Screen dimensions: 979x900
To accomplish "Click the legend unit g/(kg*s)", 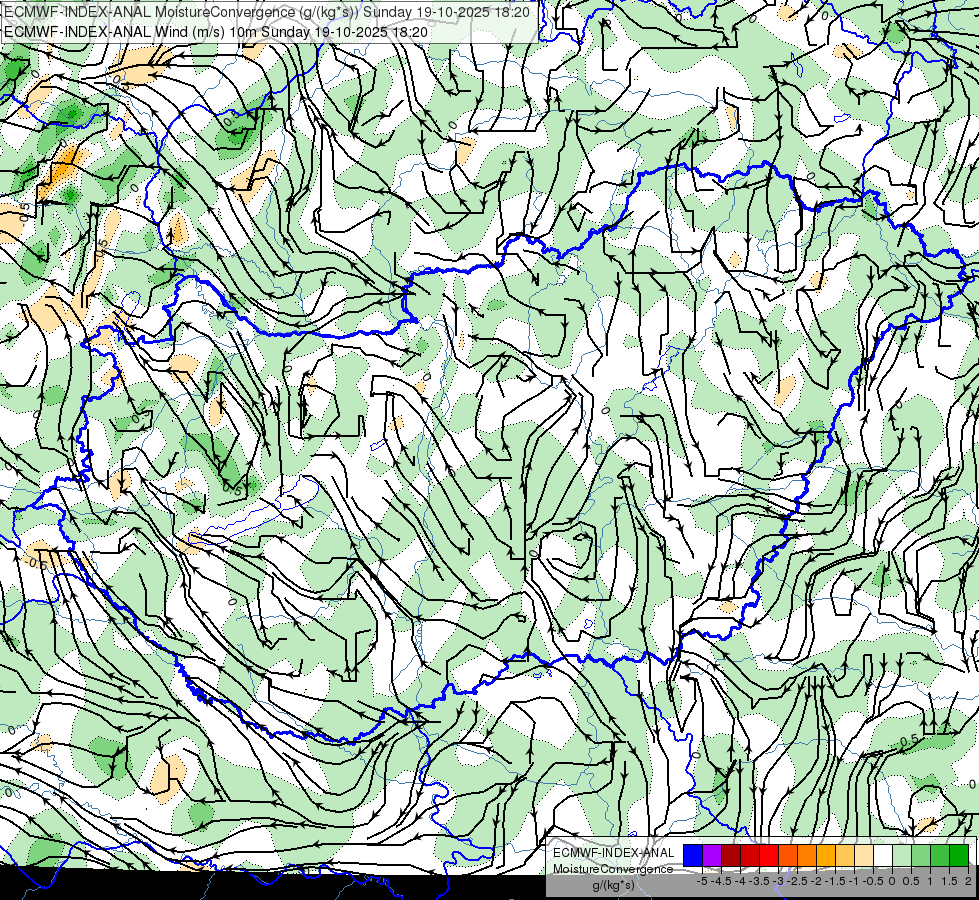I will coord(613,885).
